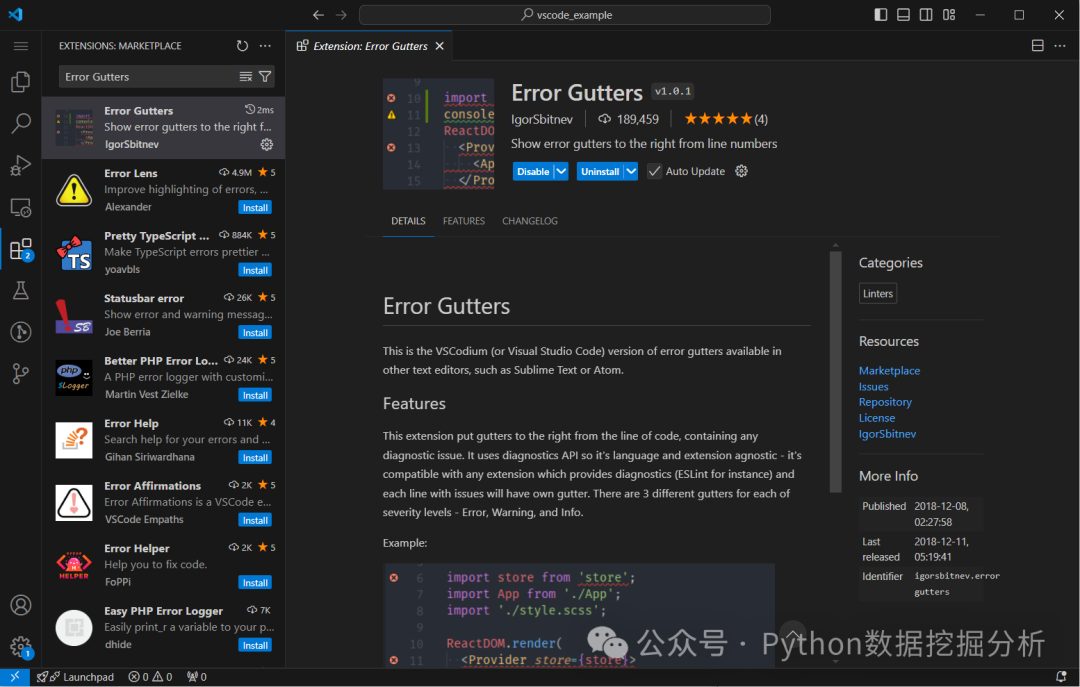The height and width of the screenshot is (687, 1080).
Task: Open Launchpad in status bar
Action: point(75,677)
